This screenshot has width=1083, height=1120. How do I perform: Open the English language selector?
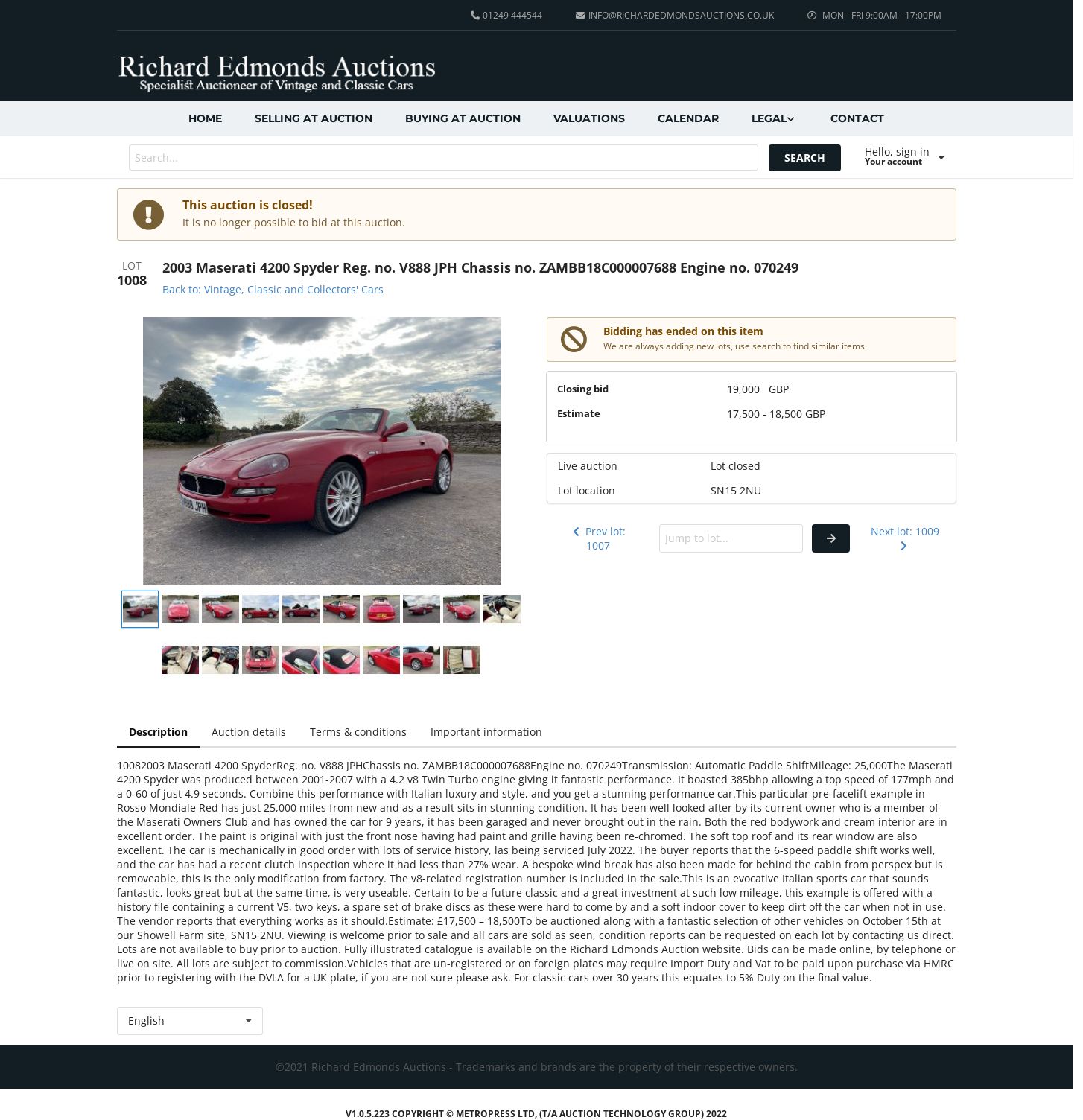tap(190, 1021)
